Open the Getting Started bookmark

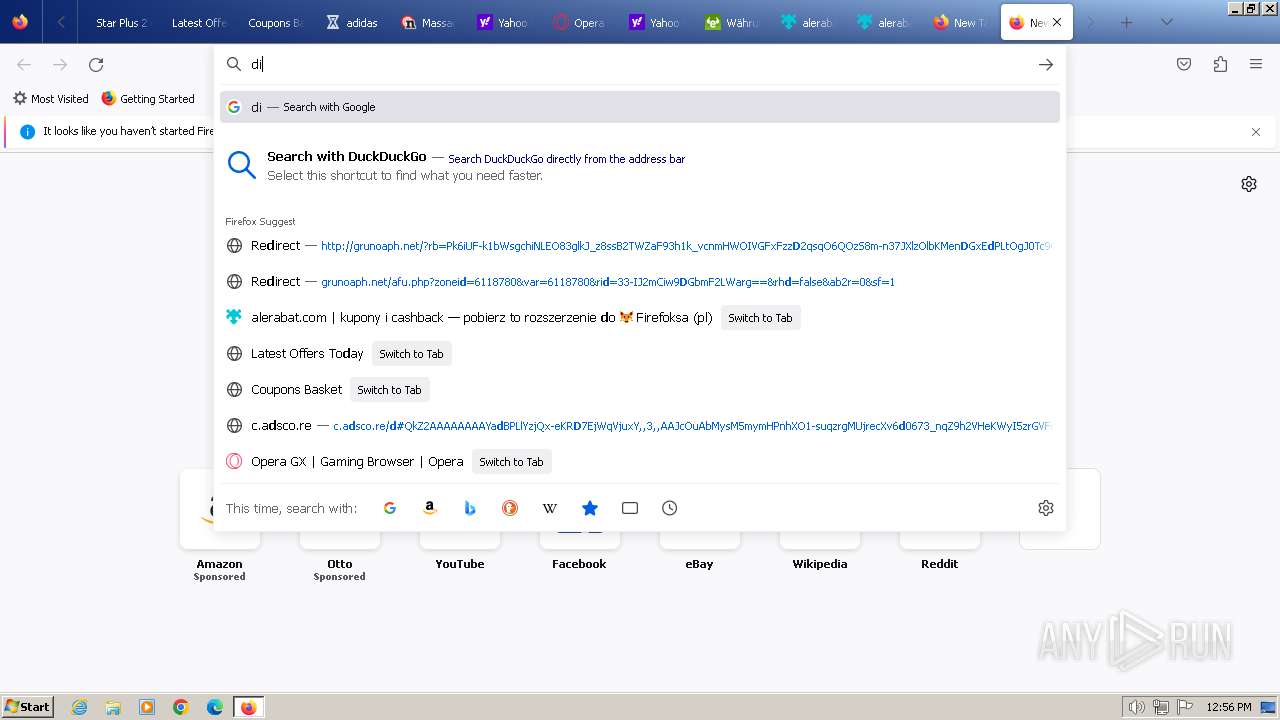[x=148, y=99]
